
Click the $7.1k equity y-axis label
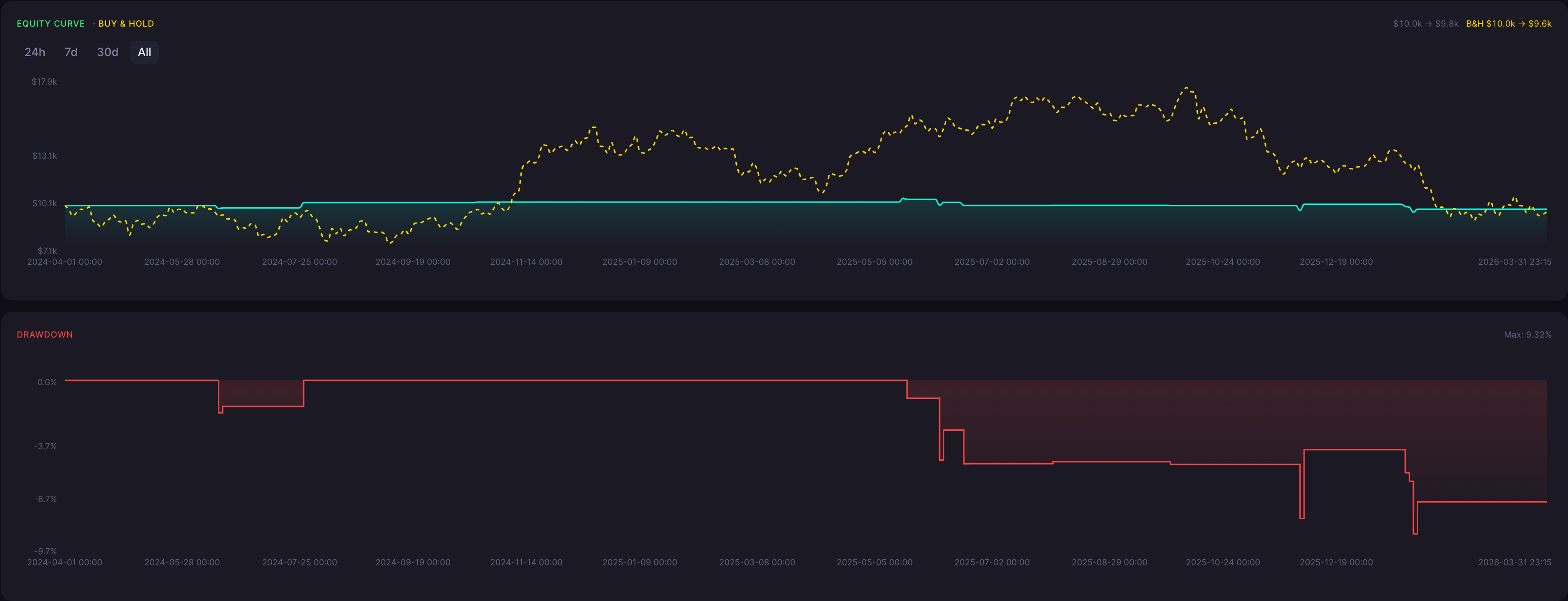[x=47, y=251]
